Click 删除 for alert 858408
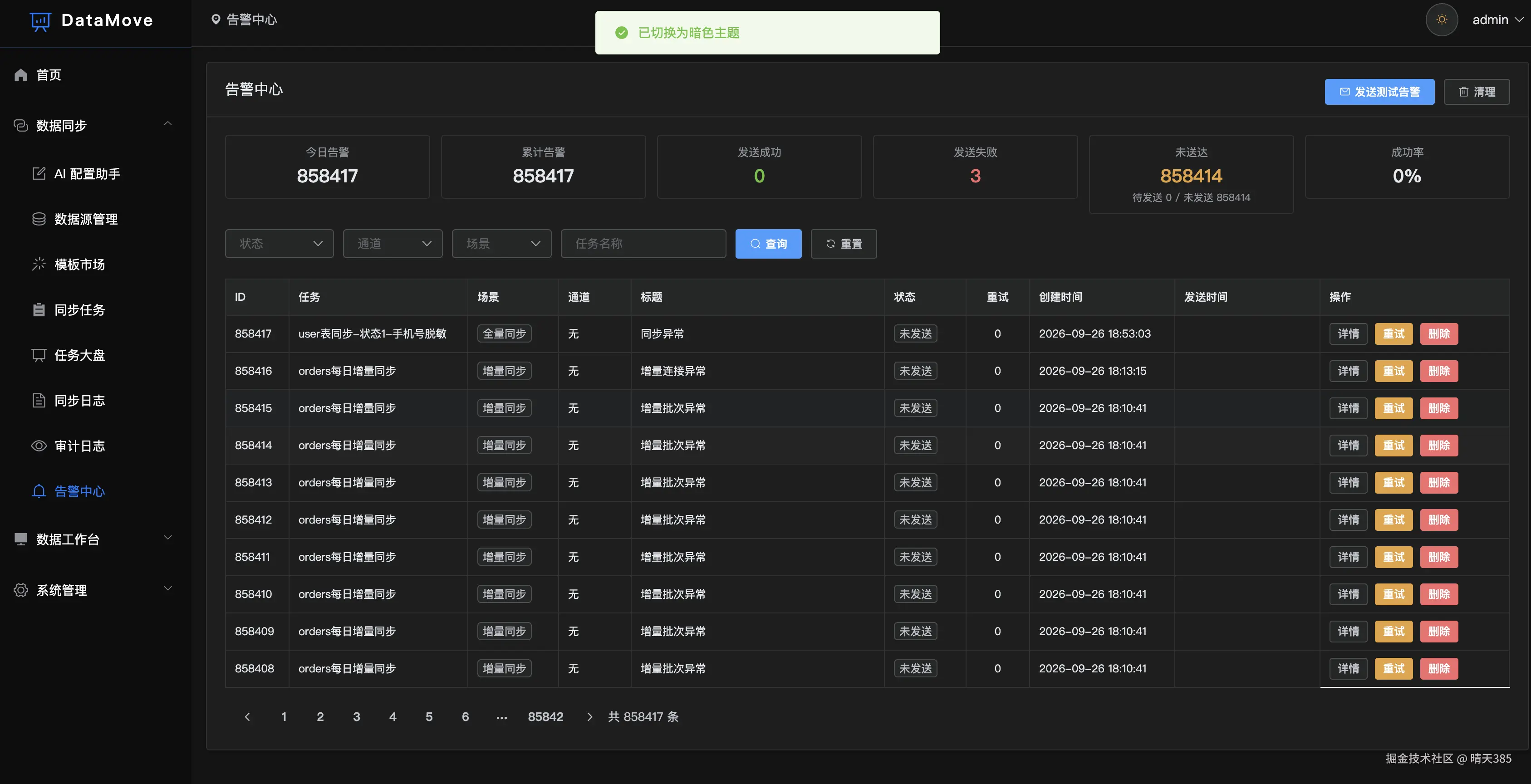 1439,668
